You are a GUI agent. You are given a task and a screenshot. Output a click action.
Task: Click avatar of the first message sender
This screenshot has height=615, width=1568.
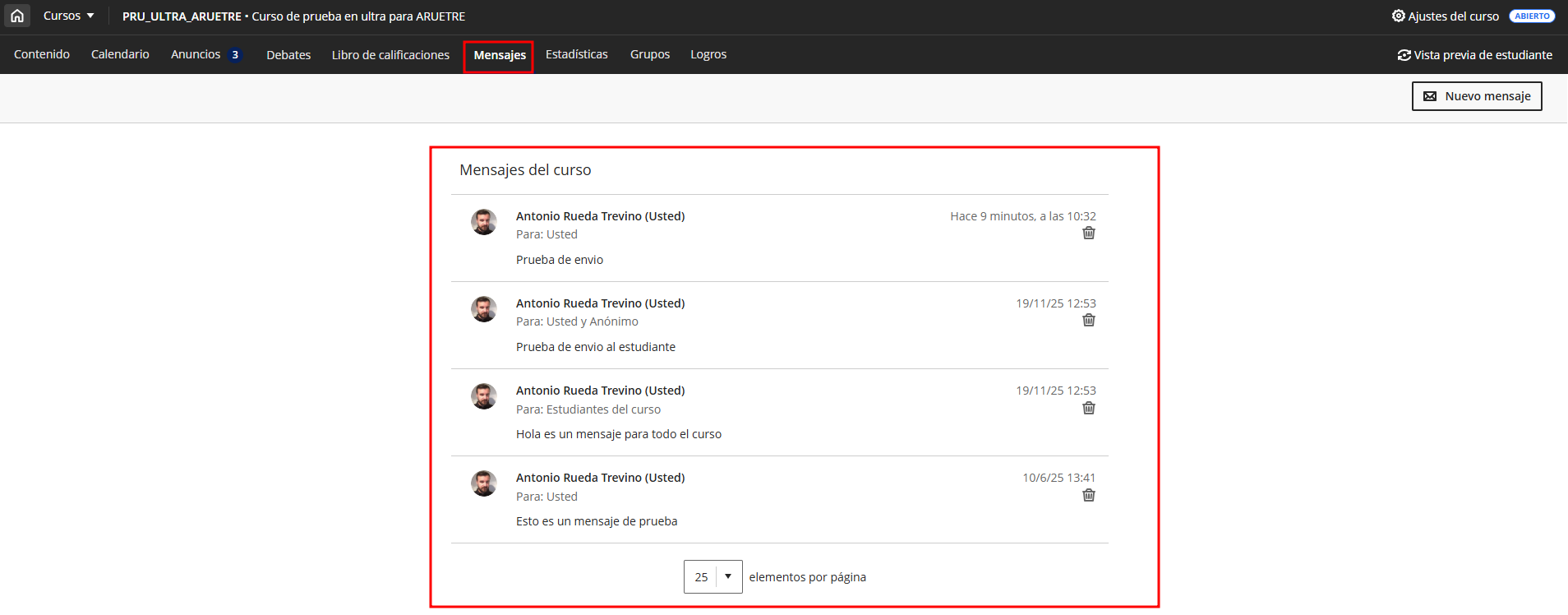(483, 222)
